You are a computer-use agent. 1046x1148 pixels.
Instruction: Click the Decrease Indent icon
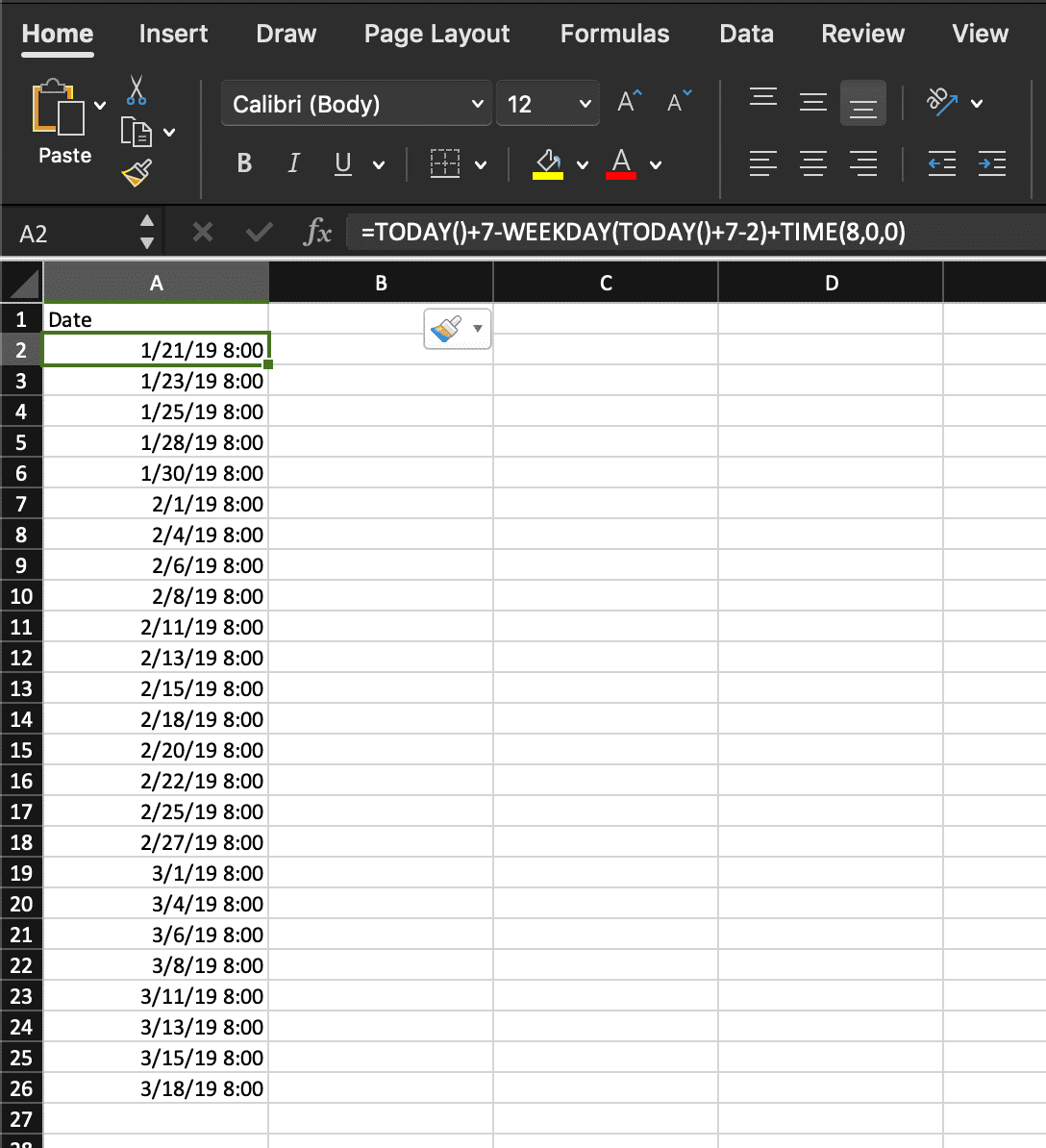941,164
